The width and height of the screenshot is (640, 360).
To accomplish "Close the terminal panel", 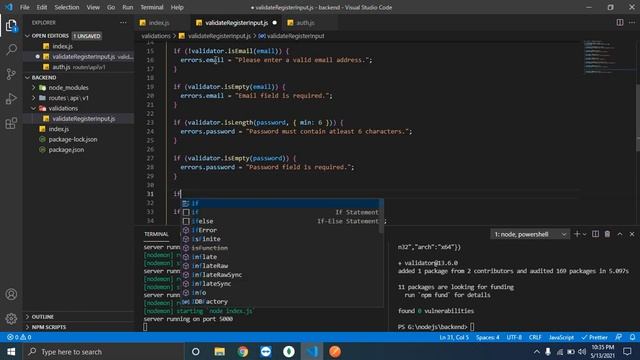I will 632,234.
